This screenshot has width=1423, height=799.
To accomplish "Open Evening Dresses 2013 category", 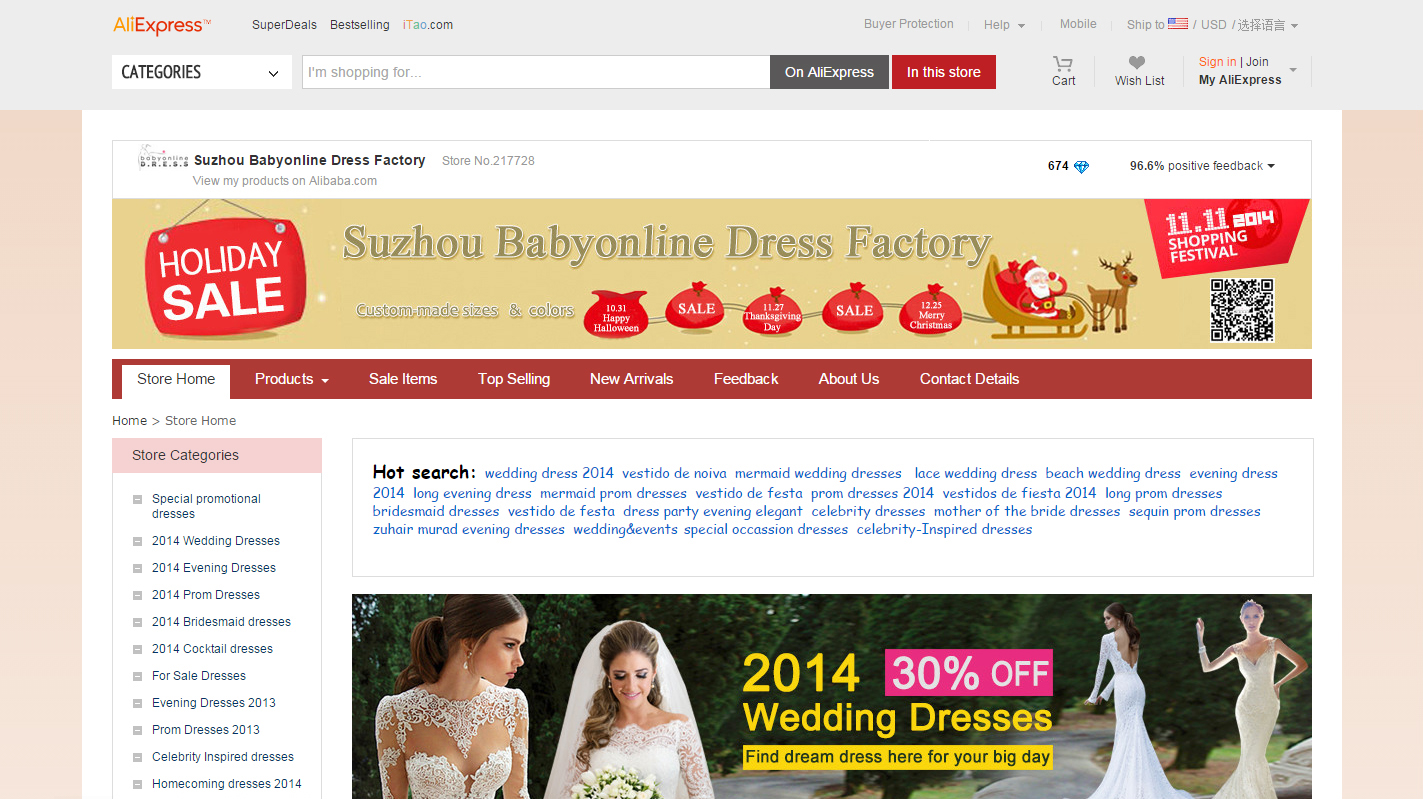I will click(x=214, y=703).
